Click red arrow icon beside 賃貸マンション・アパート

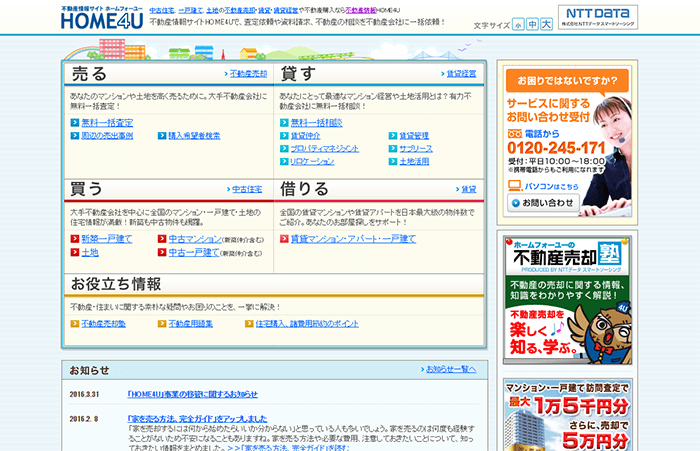284,239
